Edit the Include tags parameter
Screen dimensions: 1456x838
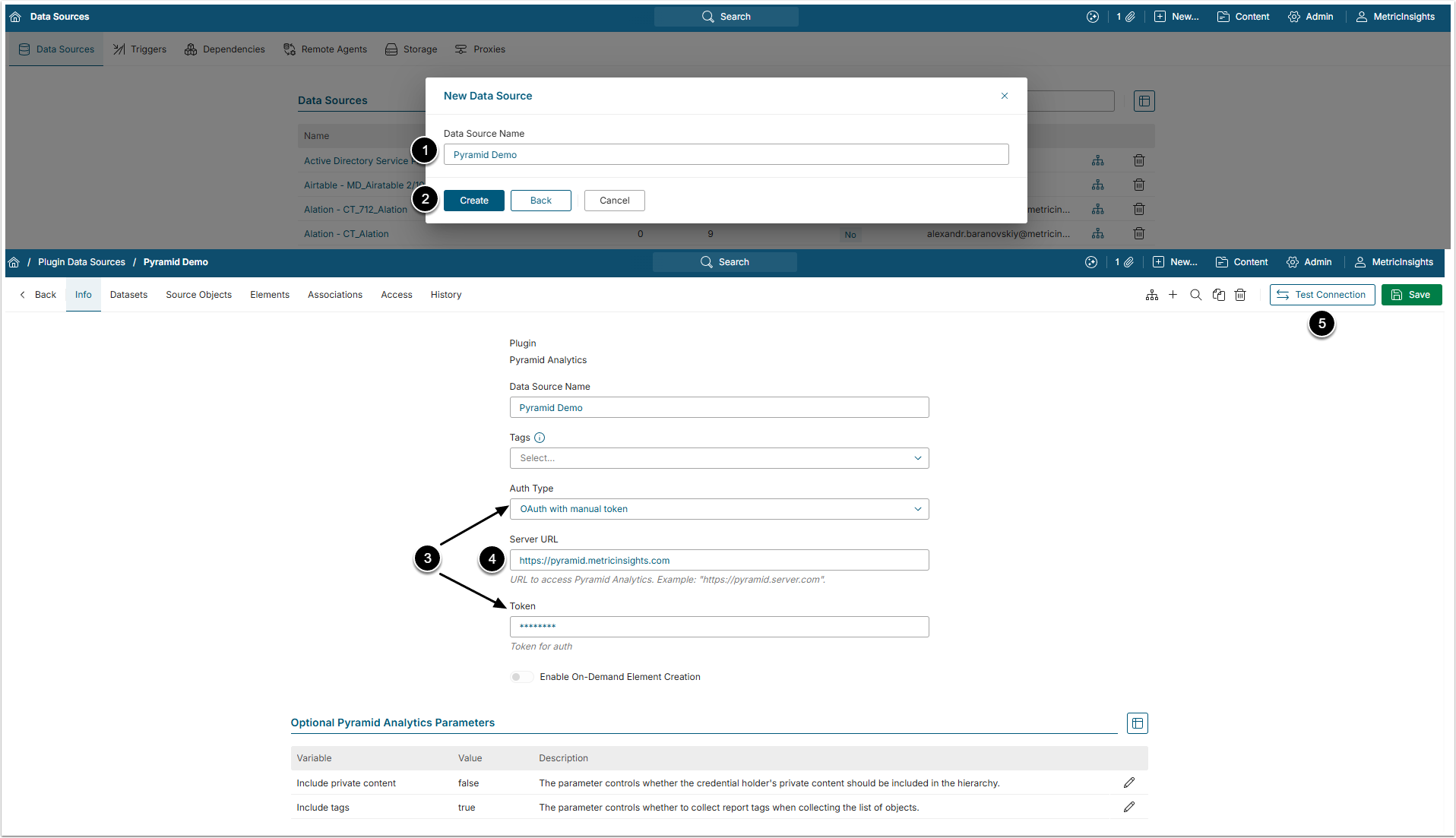click(1129, 808)
